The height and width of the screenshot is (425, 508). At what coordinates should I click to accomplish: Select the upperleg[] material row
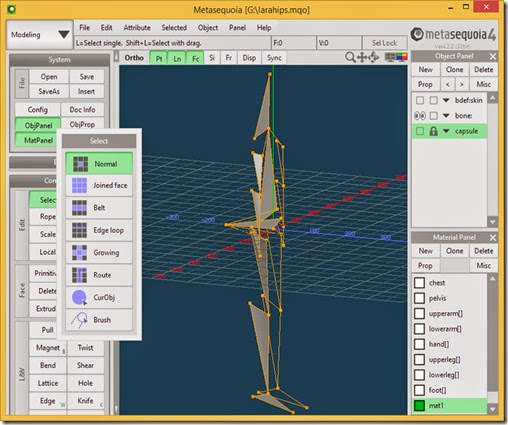point(450,359)
